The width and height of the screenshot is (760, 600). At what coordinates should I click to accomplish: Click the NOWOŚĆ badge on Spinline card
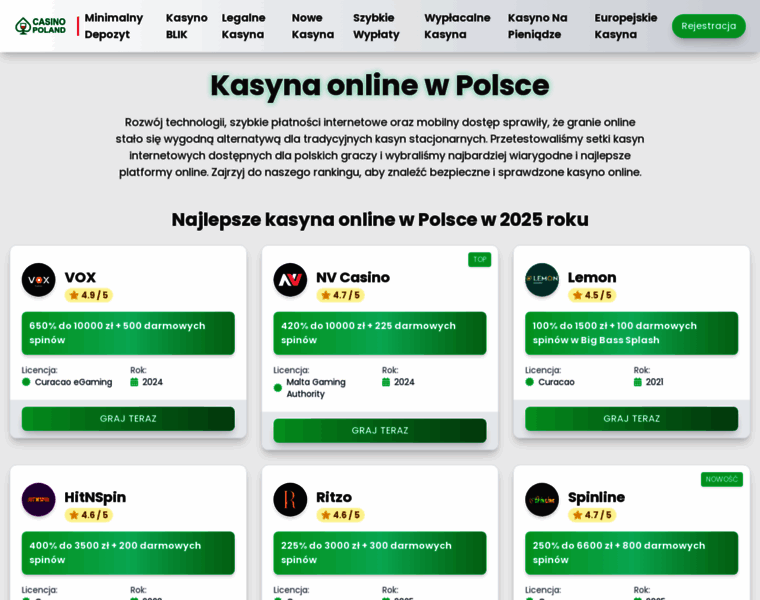click(721, 479)
